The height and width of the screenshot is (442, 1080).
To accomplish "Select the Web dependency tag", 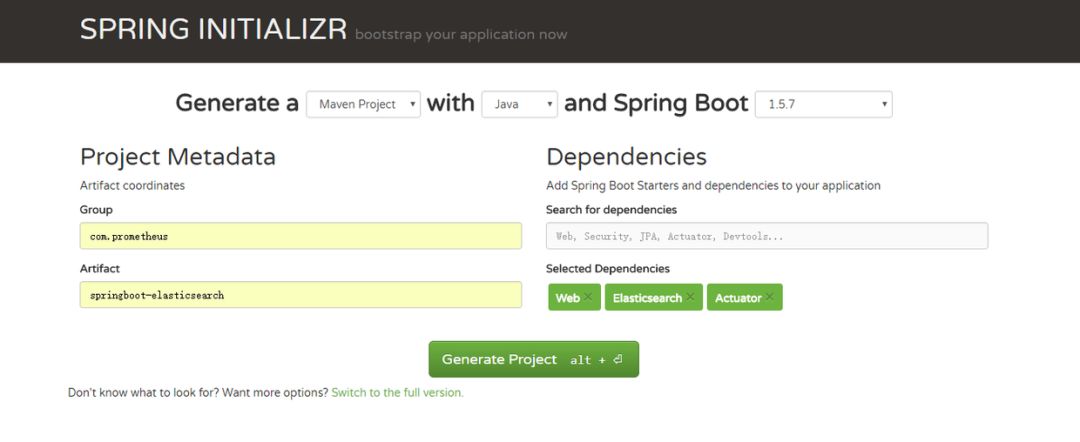I will [574, 297].
